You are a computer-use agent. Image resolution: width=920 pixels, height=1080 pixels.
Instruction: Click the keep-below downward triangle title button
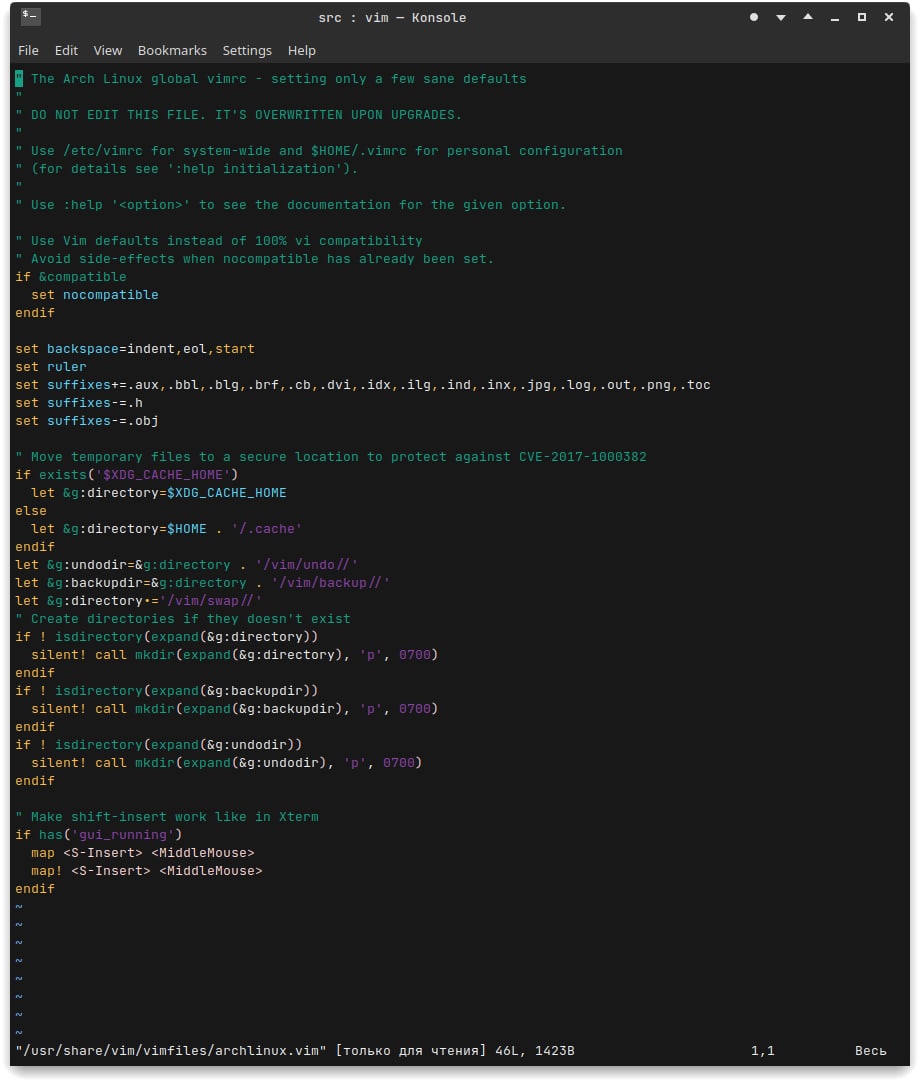(x=781, y=17)
